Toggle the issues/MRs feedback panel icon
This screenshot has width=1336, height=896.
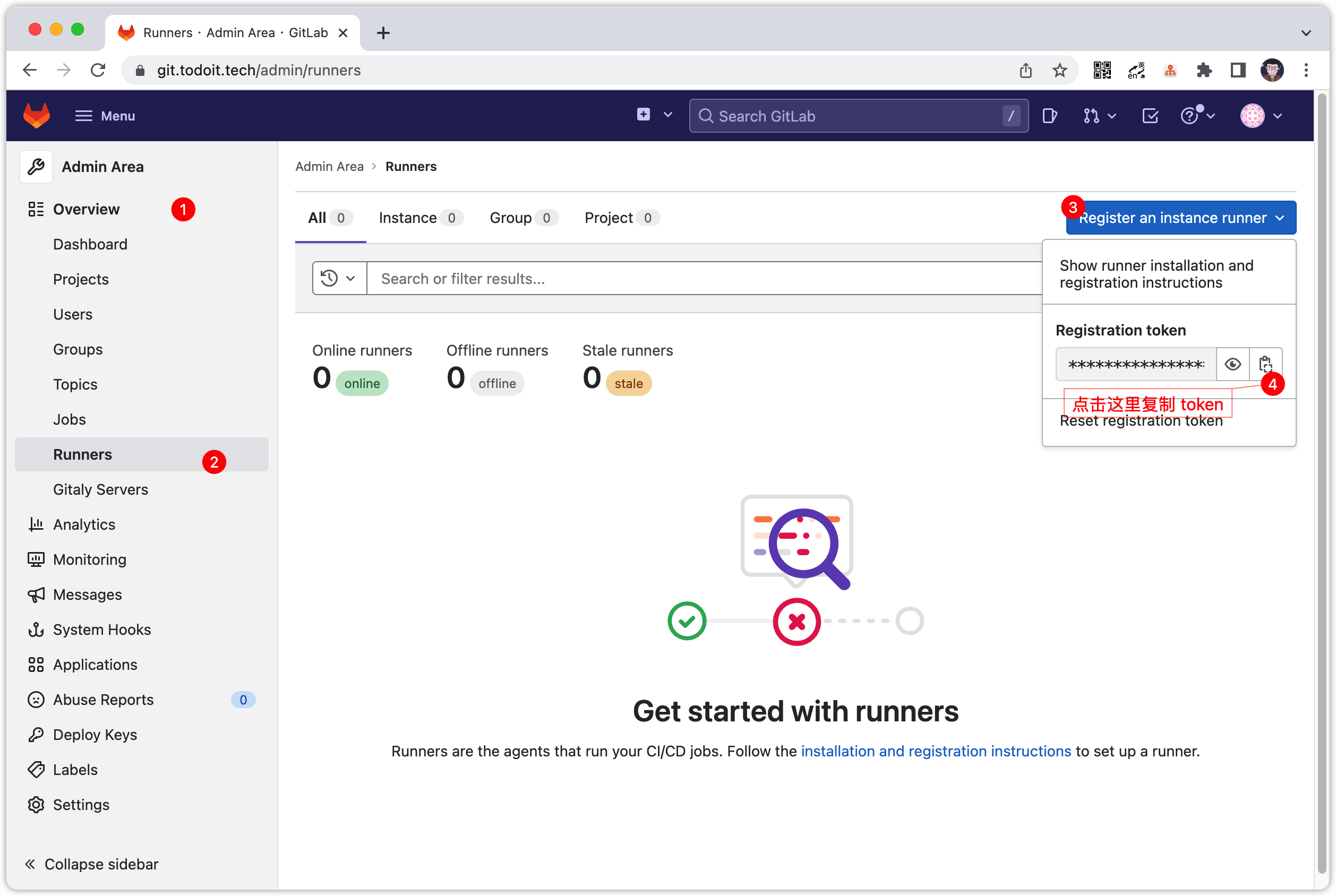point(1050,115)
